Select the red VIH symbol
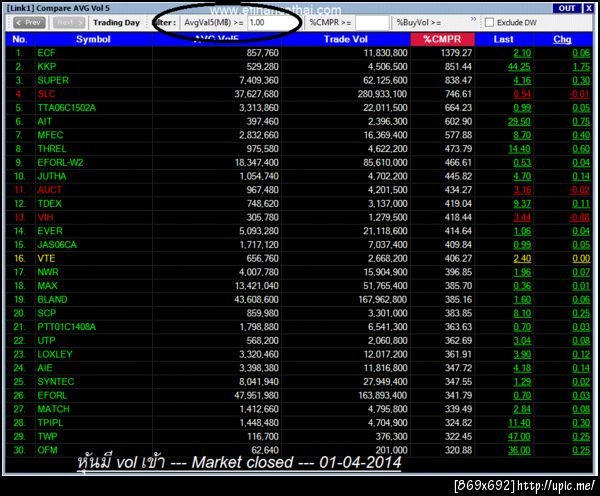The width and height of the screenshot is (600, 496). (x=45, y=217)
